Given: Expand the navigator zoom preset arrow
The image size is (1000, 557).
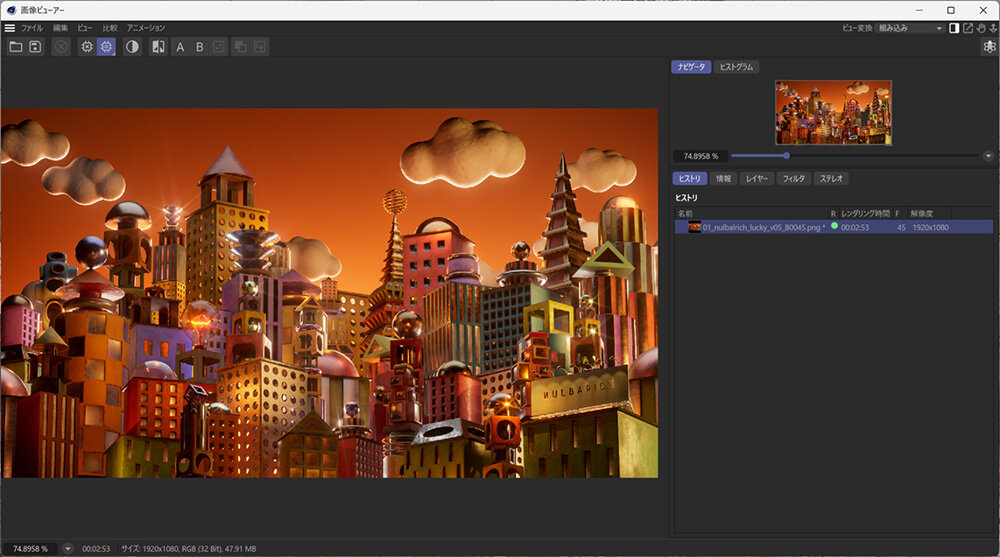Looking at the screenshot, I should click(988, 156).
